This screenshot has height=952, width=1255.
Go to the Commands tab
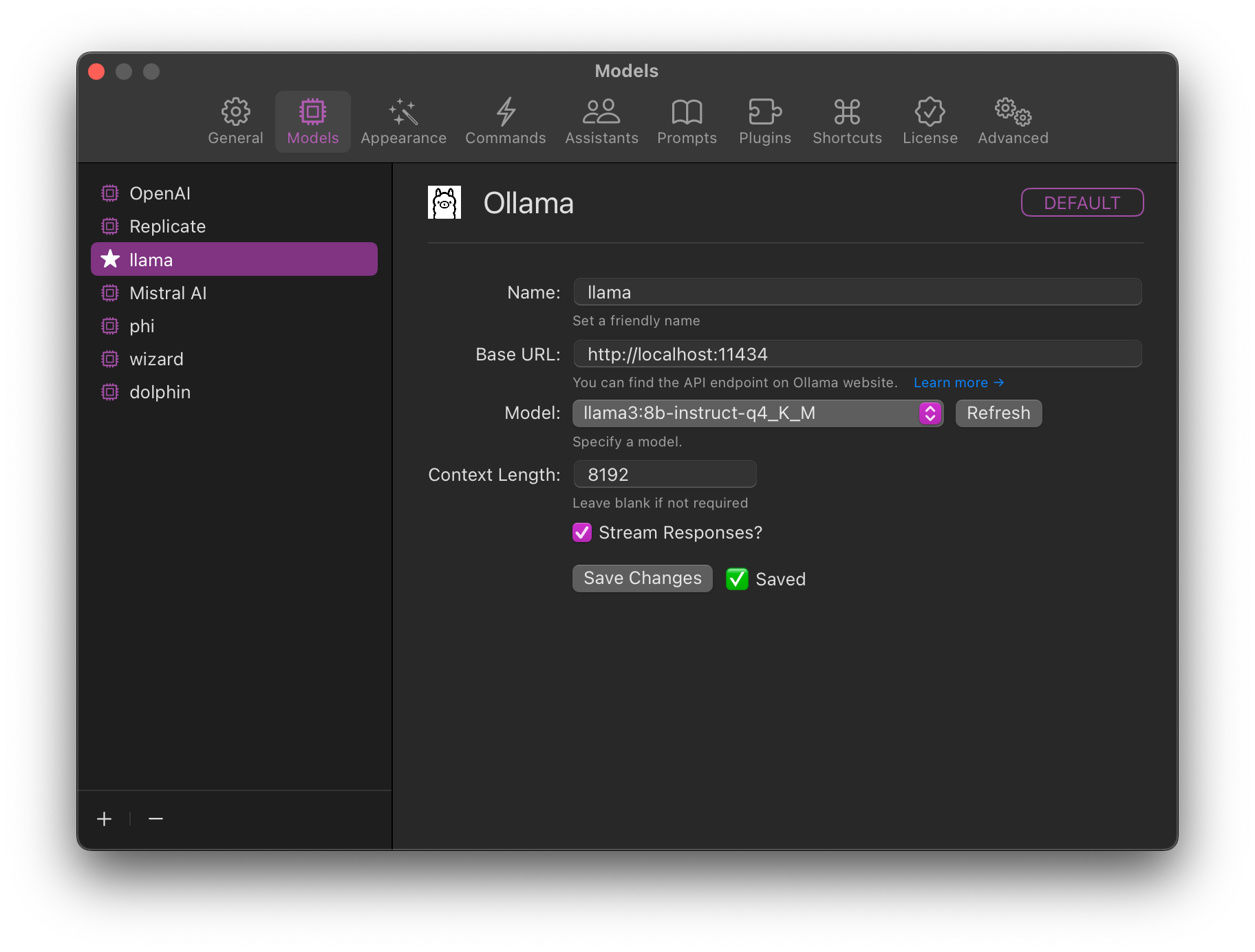click(x=506, y=122)
